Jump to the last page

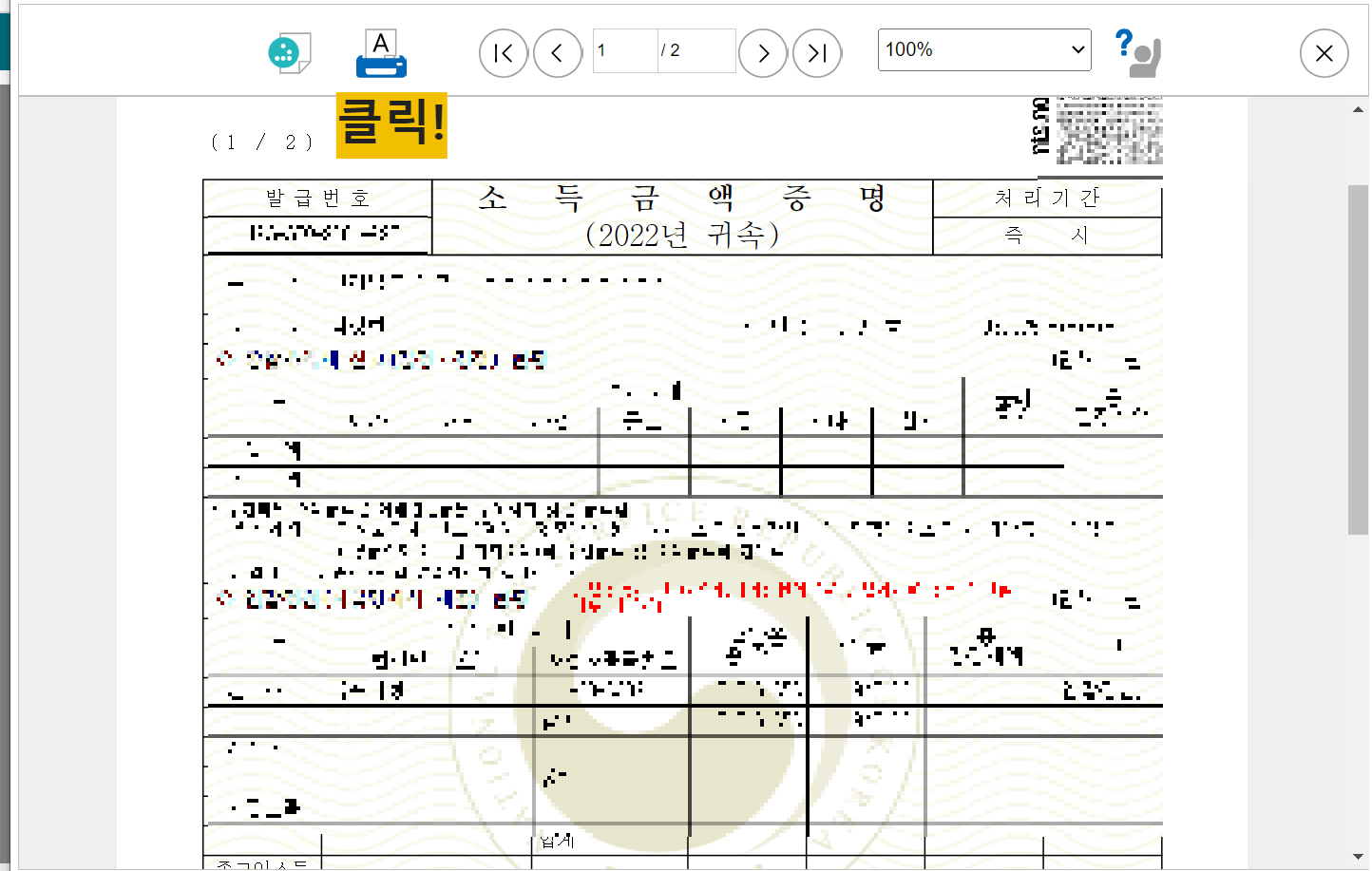(817, 53)
